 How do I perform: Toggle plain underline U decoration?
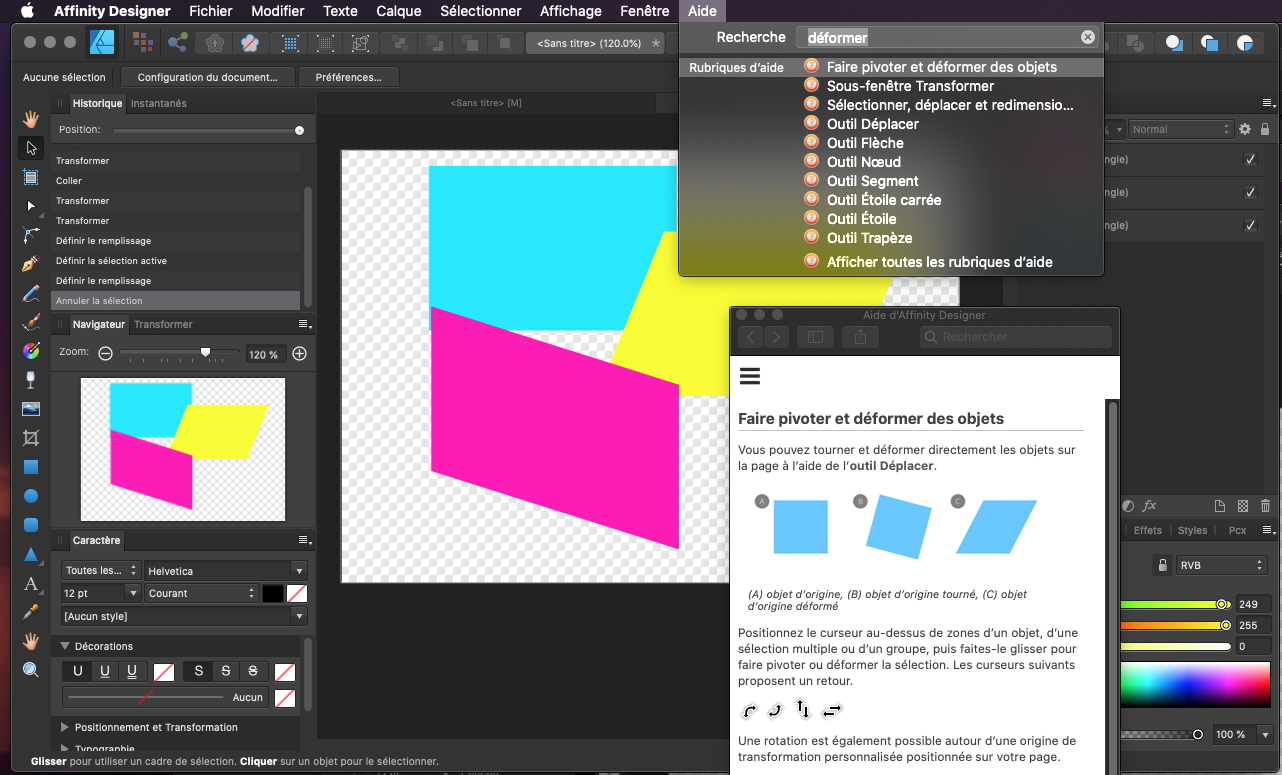tap(78, 671)
